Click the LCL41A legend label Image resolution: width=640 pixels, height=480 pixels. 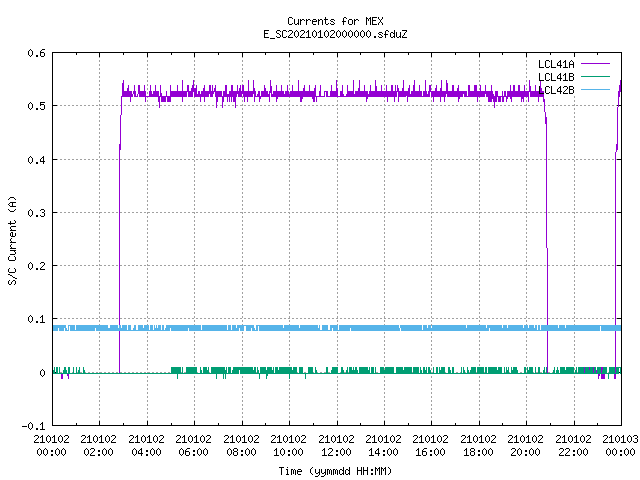(556, 64)
